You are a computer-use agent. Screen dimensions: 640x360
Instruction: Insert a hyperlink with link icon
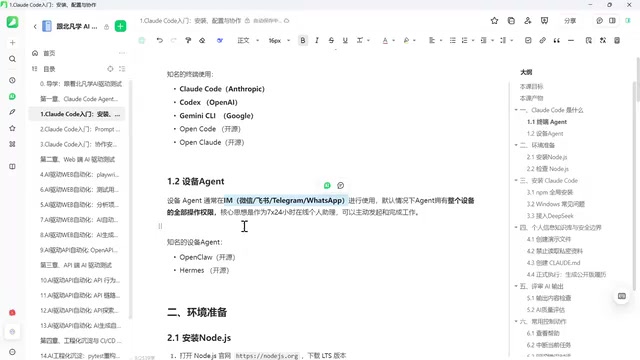542,40
